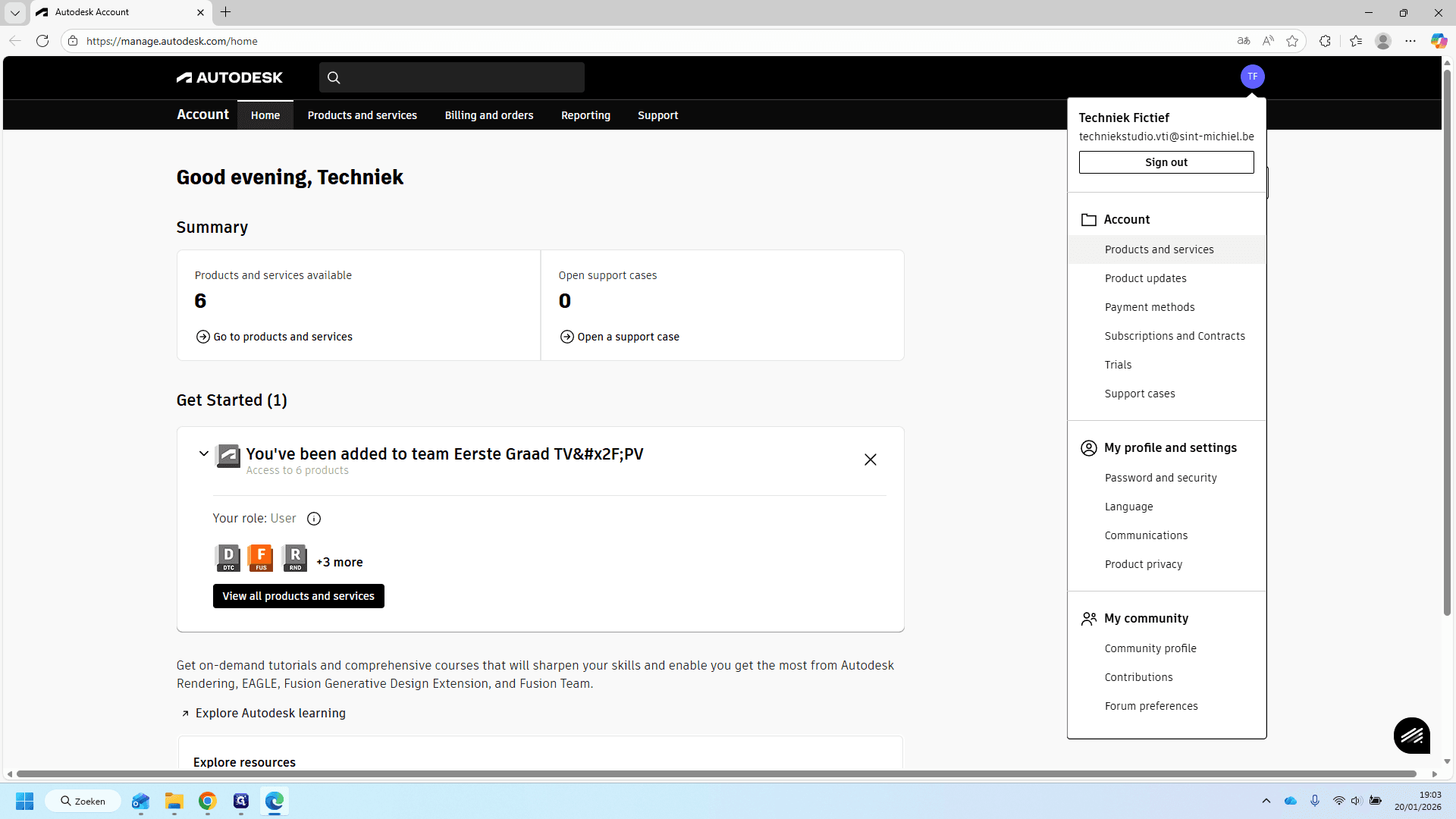Click the My community people icon
Image resolution: width=1456 pixels, height=819 pixels.
tap(1089, 619)
